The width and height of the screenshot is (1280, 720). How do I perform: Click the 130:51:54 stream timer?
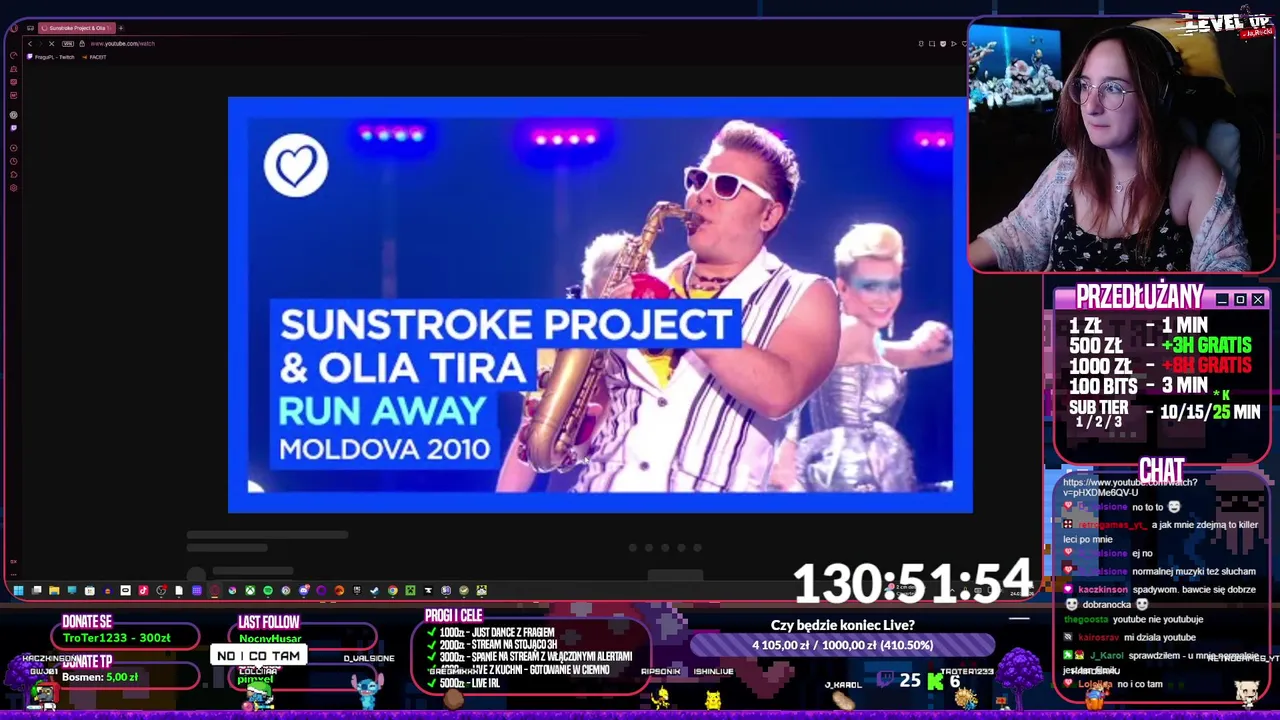click(912, 582)
